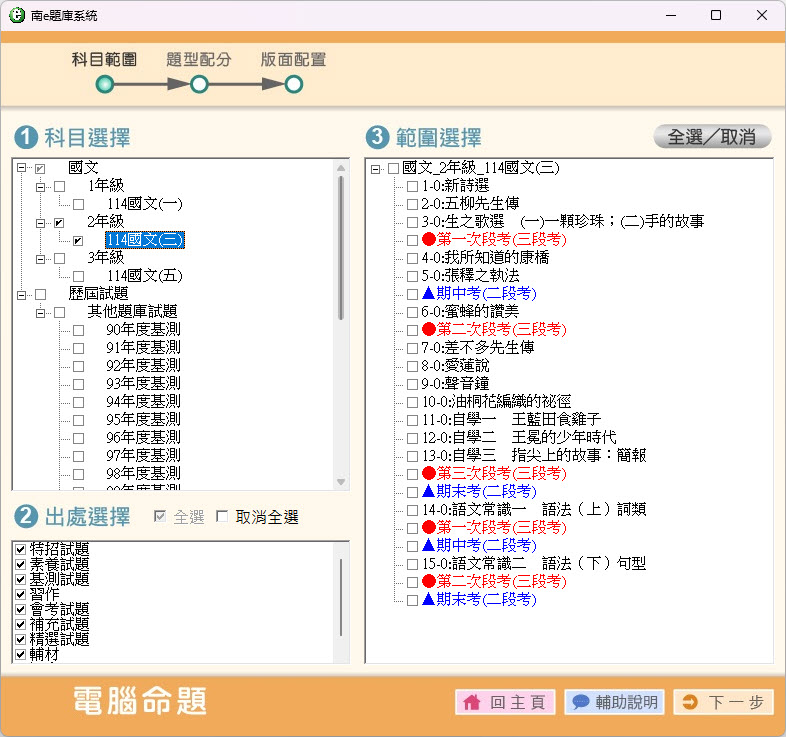Click the number 2 badge beside 出處選擇

[x=26, y=516]
